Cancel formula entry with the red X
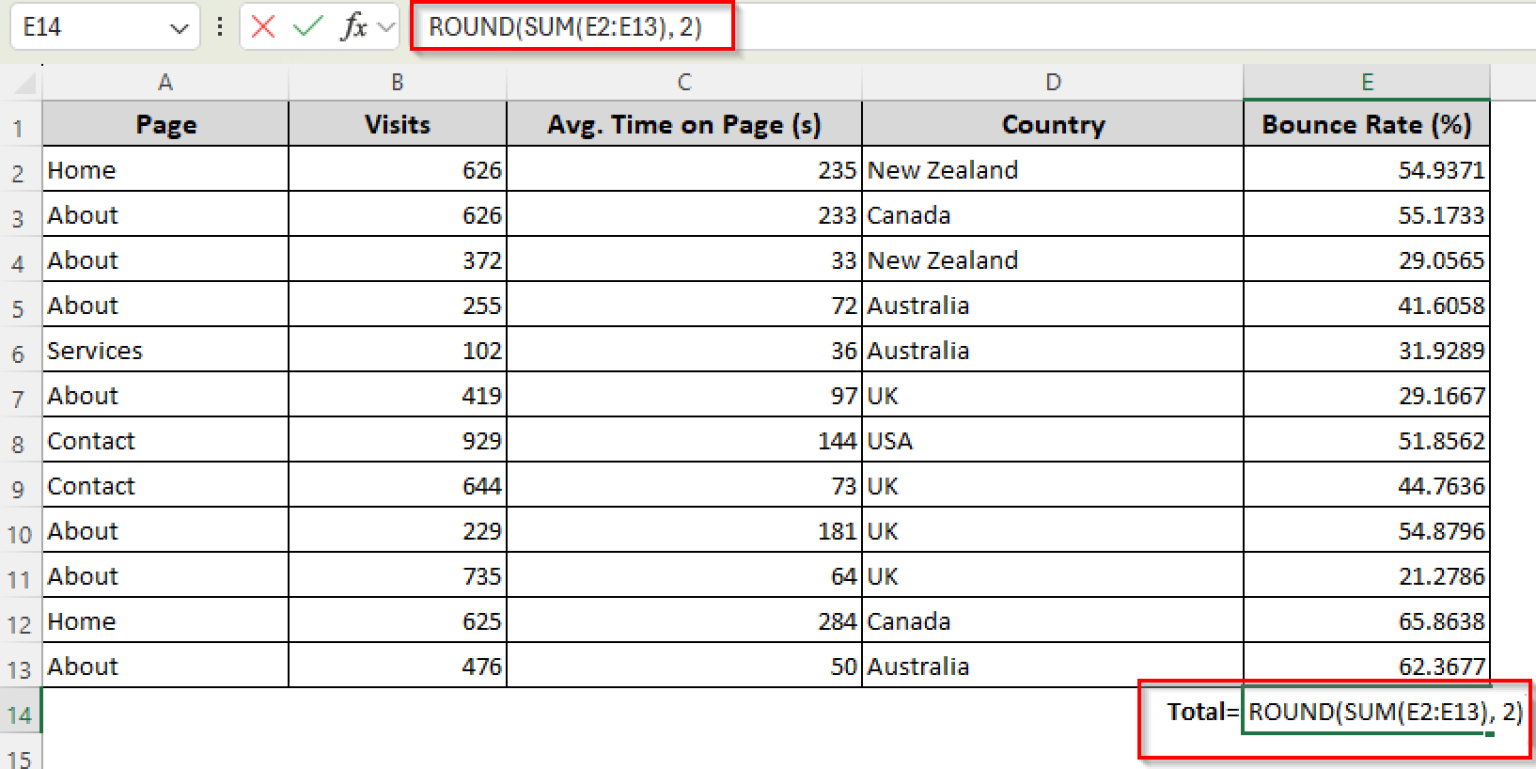Viewport: 1536px width, 769px height. pos(262,26)
